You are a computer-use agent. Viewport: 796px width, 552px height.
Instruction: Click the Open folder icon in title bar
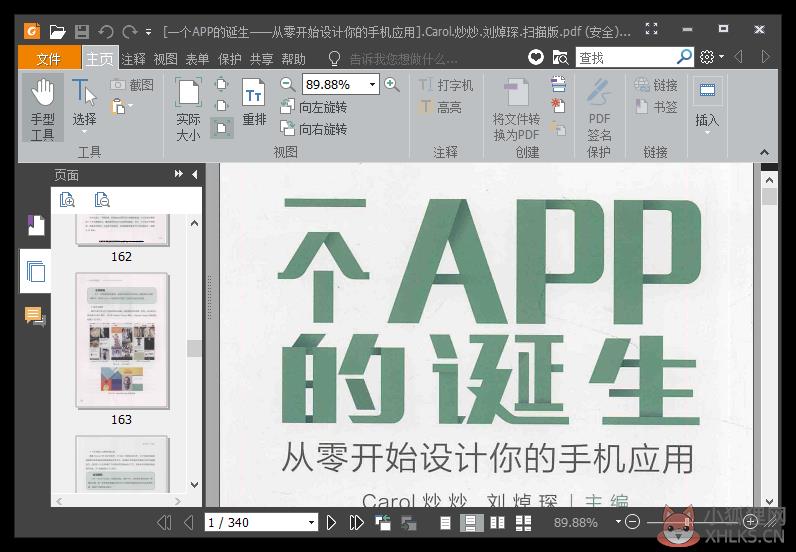[x=57, y=31]
